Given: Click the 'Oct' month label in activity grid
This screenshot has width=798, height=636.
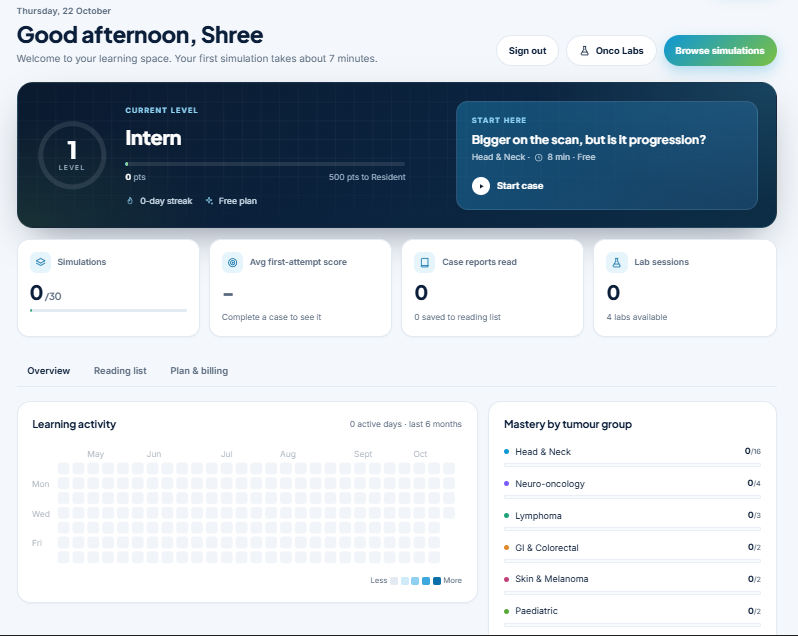Looking at the screenshot, I should (420, 454).
